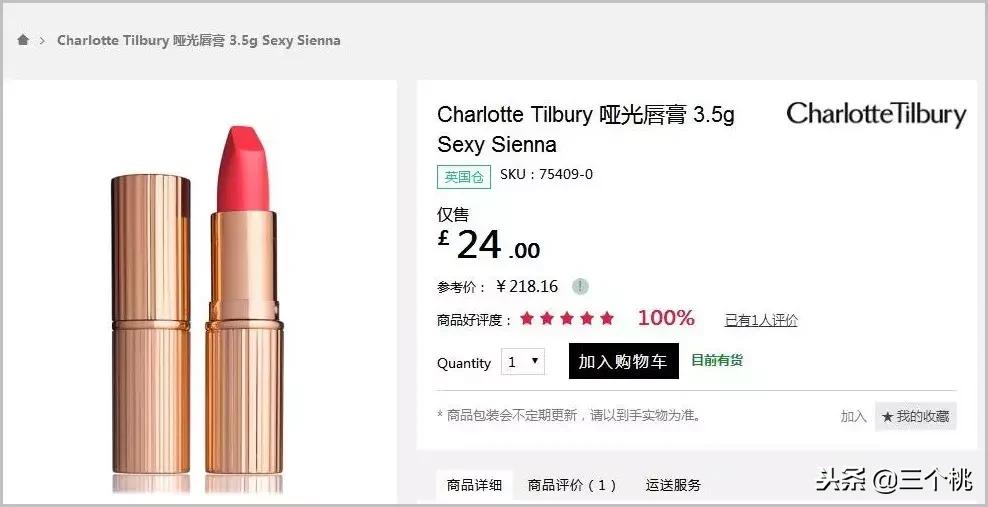The width and height of the screenshot is (988, 507).
Task: Switch to the 商品详细 tab
Action: point(474,484)
